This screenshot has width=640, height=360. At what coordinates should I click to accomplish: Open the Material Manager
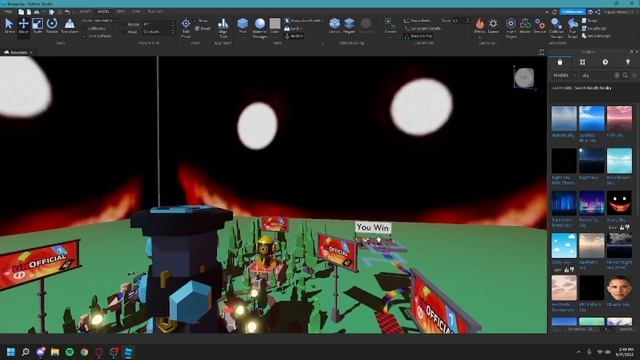260,27
